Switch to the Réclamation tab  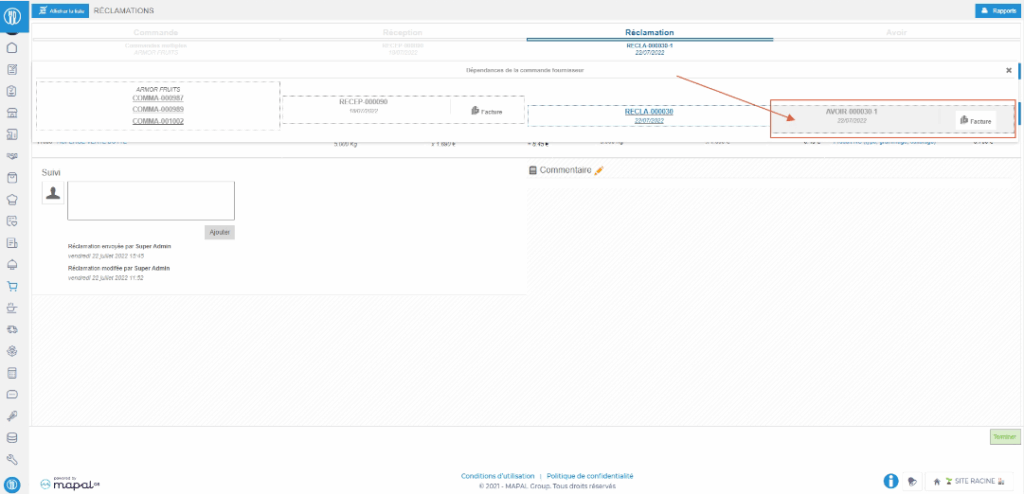[649, 33]
